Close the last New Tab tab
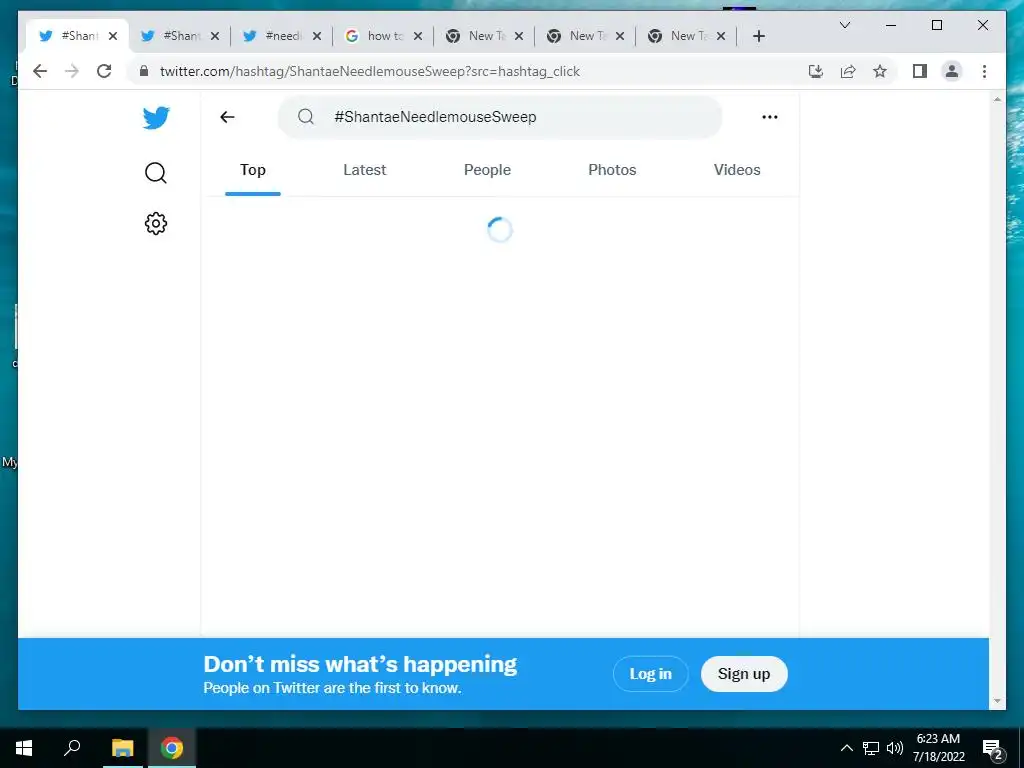 [x=721, y=36]
